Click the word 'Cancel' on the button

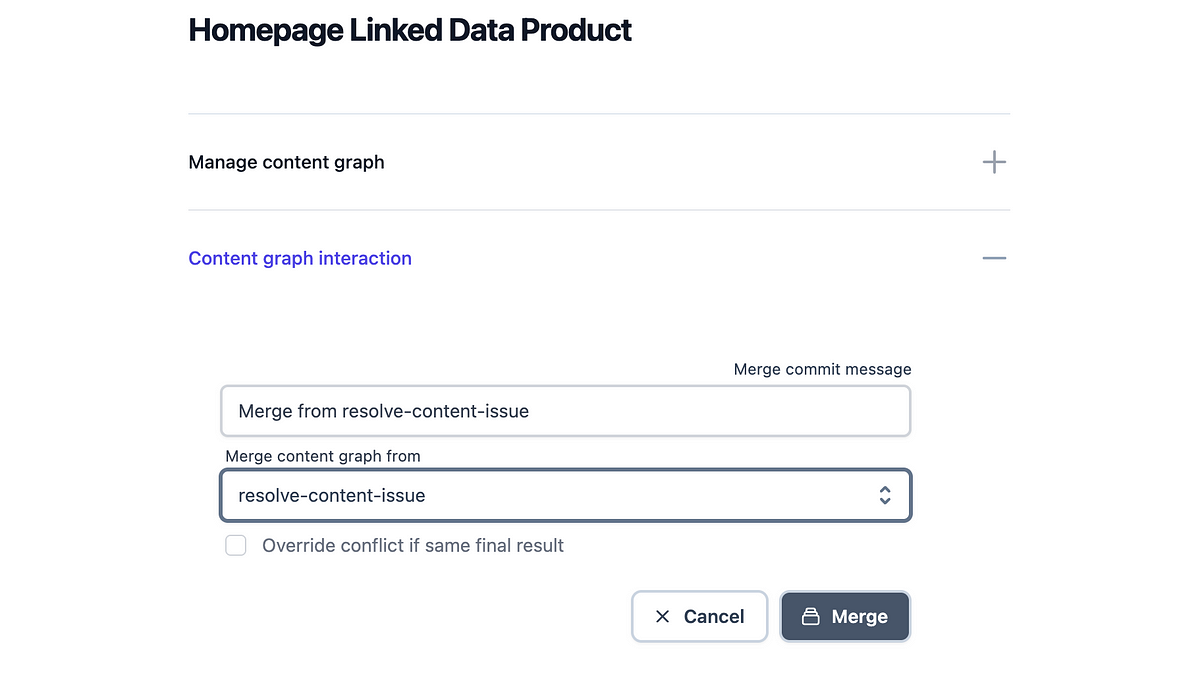pos(714,617)
